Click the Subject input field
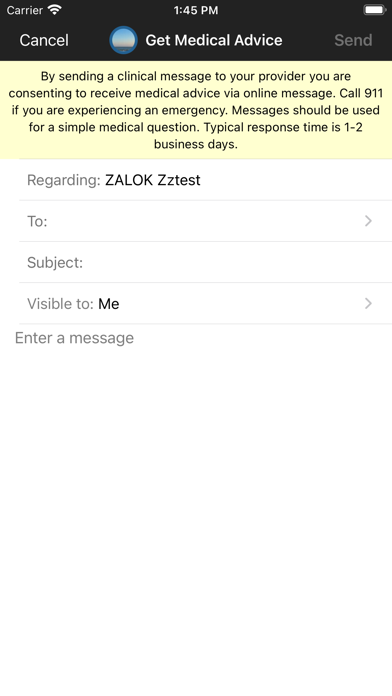 click(x=205, y=262)
